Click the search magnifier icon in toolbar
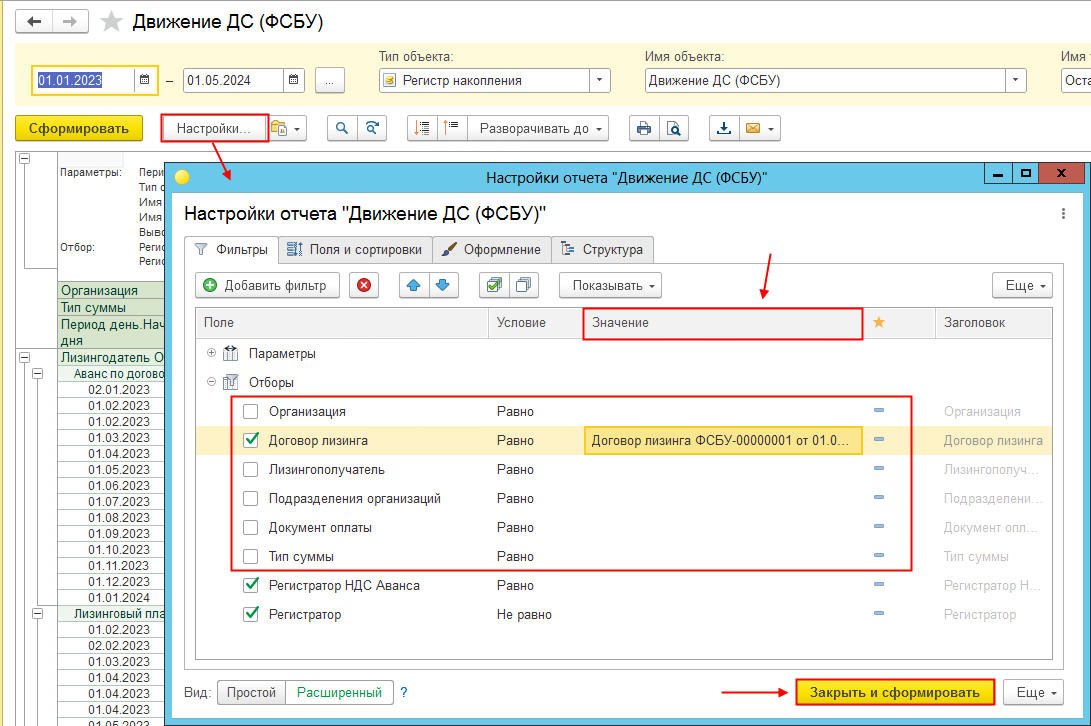Image resolution: width=1091 pixels, height=726 pixels. pyautogui.click(x=342, y=128)
